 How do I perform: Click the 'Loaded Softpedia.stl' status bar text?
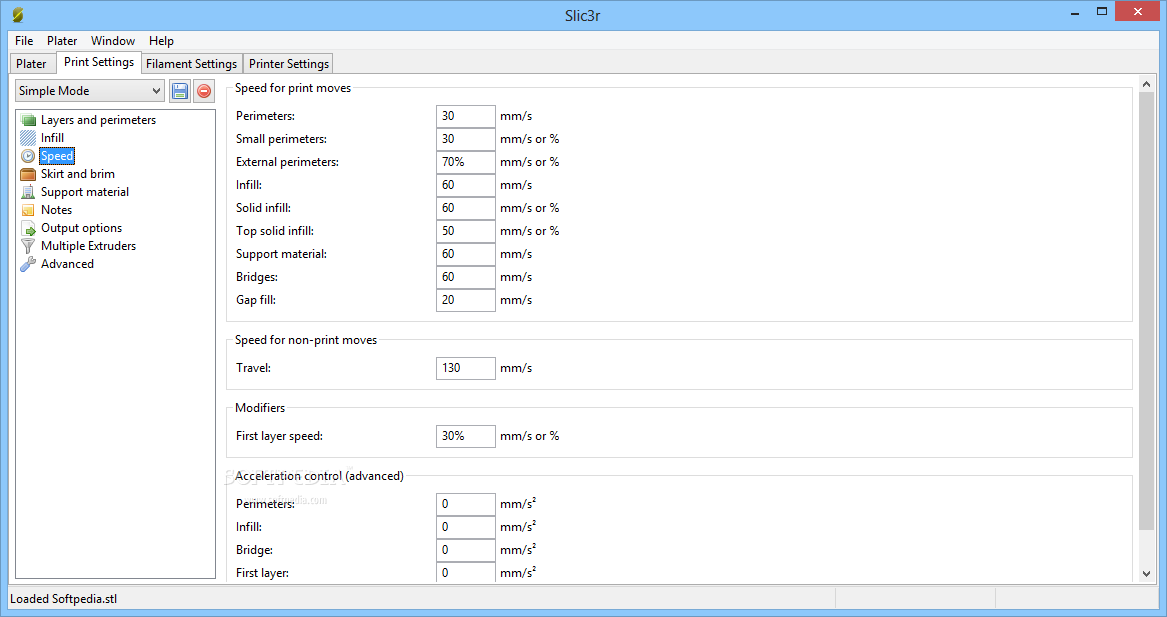(x=63, y=599)
